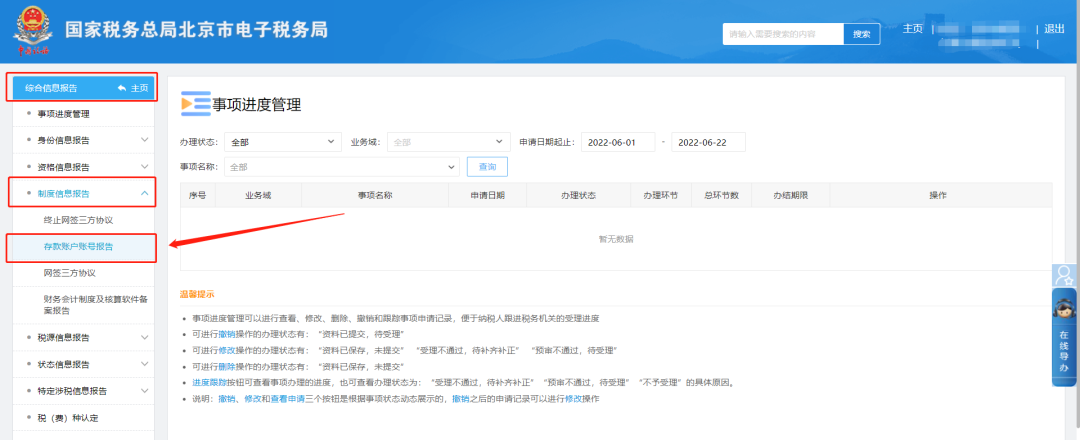Click the 办结期限 column header
Image resolution: width=1080 pixels, height=440 pixels.
tap(790, 196)
